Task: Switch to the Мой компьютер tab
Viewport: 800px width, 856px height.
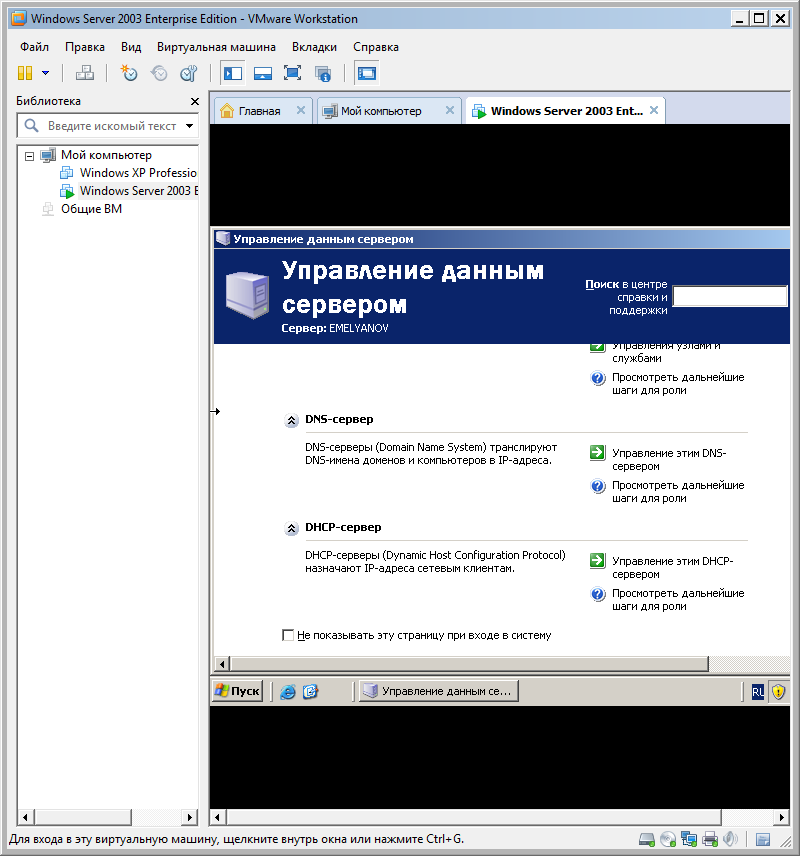Action: 381,111
